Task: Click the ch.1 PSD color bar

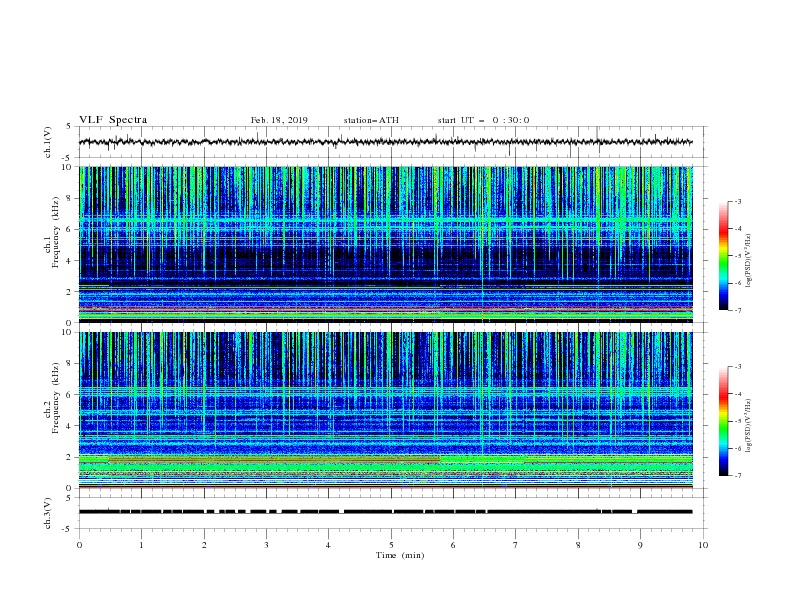Action: coord(723,256)
